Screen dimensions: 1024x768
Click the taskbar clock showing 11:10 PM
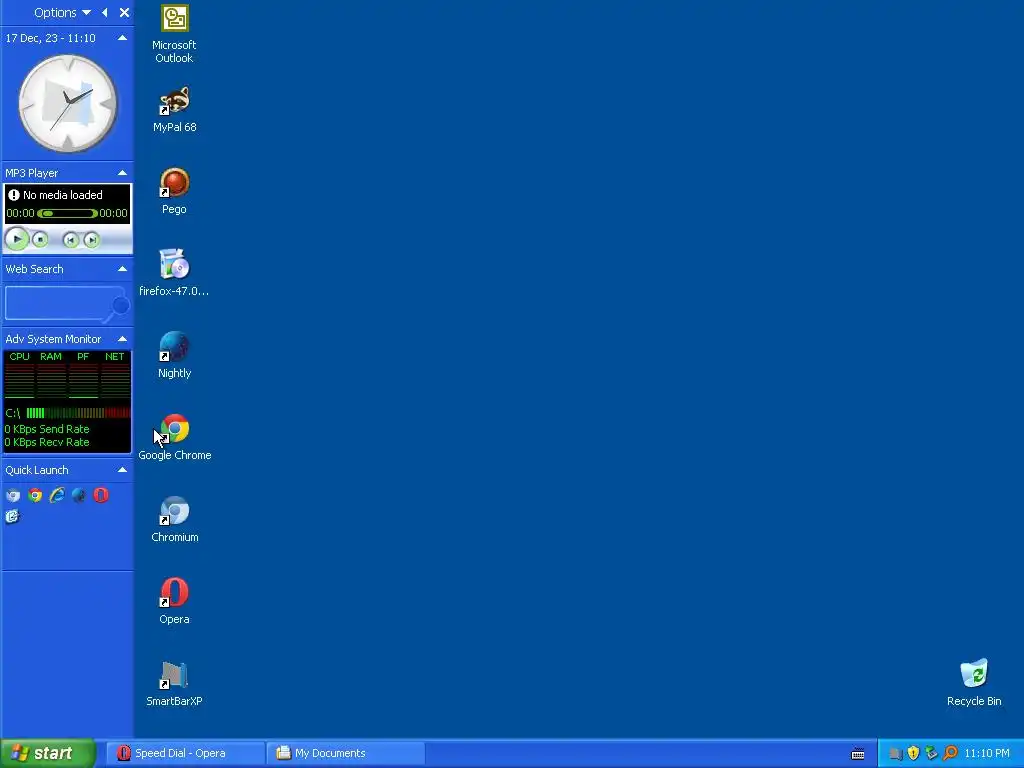pyautogui.click(x=987, y=754)
